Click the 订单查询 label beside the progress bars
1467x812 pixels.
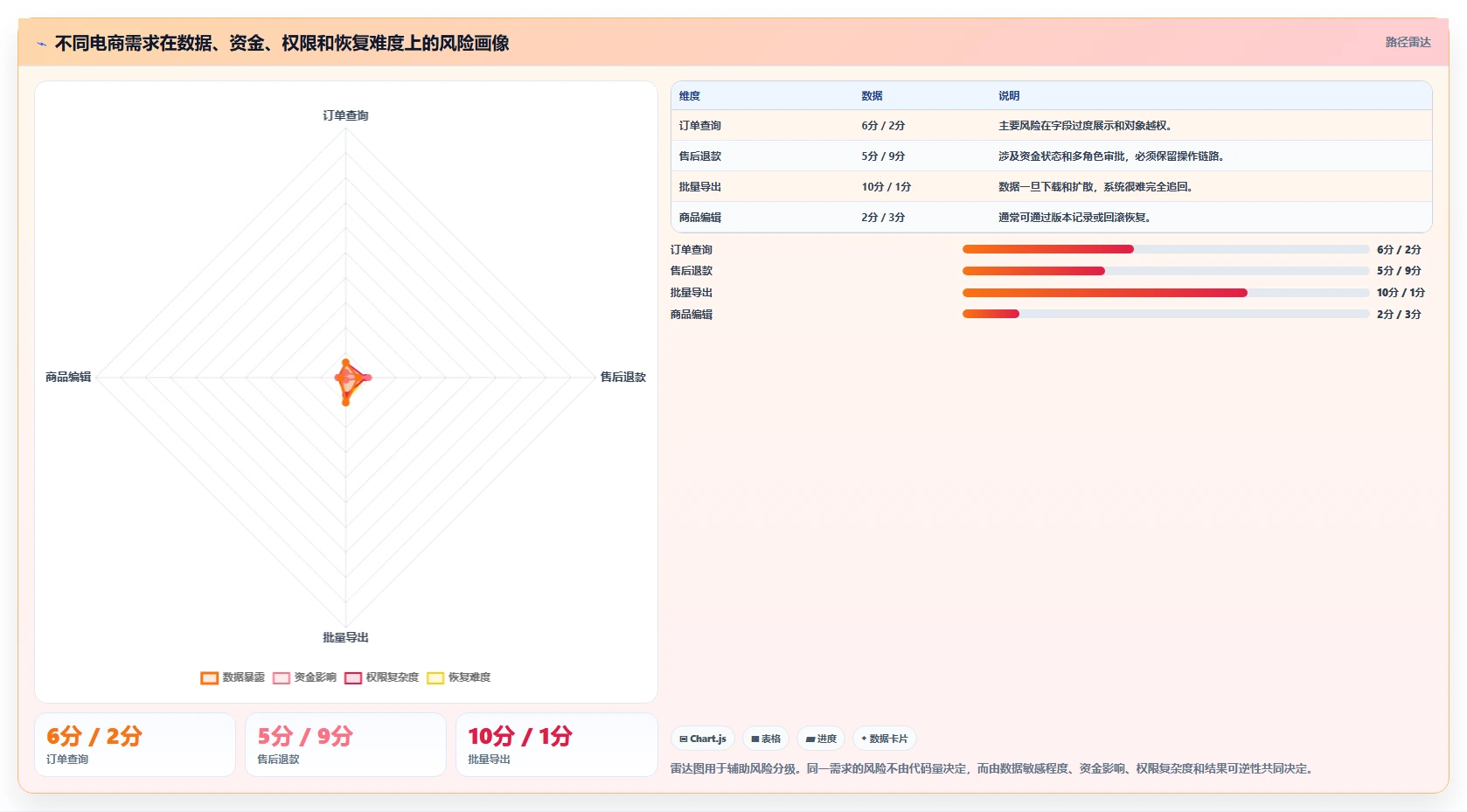click(692, 250)
